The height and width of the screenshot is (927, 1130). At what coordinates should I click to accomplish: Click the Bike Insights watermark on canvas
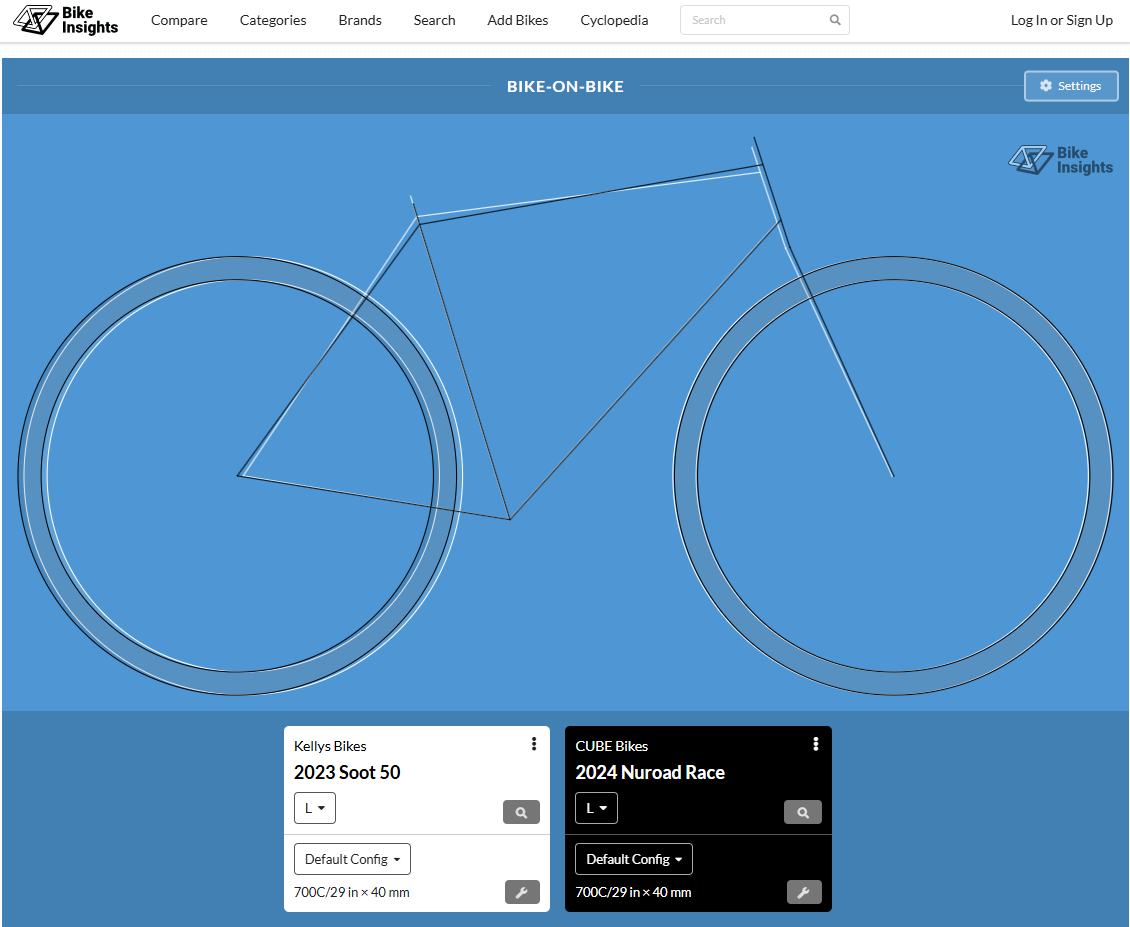pos(1060,160)
